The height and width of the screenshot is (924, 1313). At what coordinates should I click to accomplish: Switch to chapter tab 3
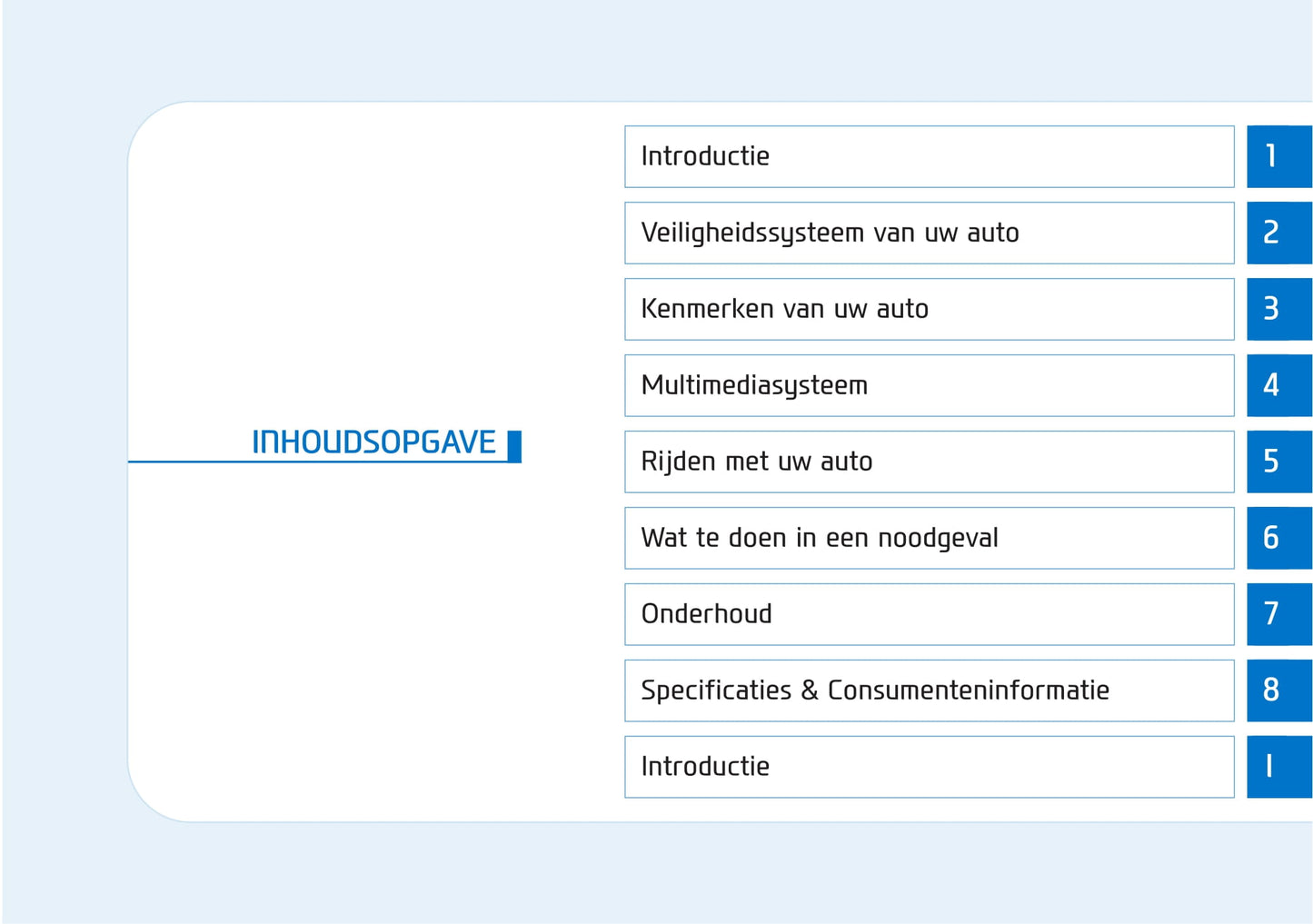(1278, 309)
